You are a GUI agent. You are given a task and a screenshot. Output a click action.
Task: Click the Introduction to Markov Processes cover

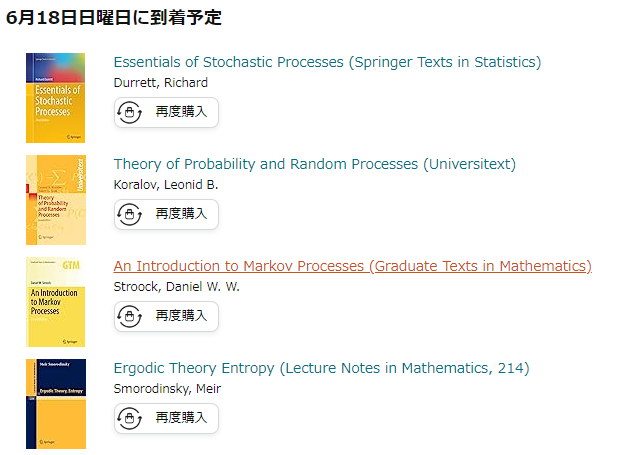56,302
